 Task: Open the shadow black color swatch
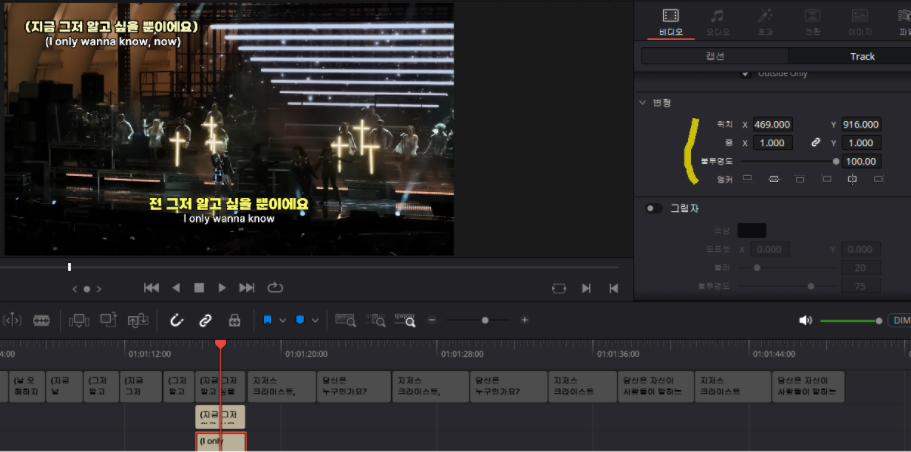[751, 231]
